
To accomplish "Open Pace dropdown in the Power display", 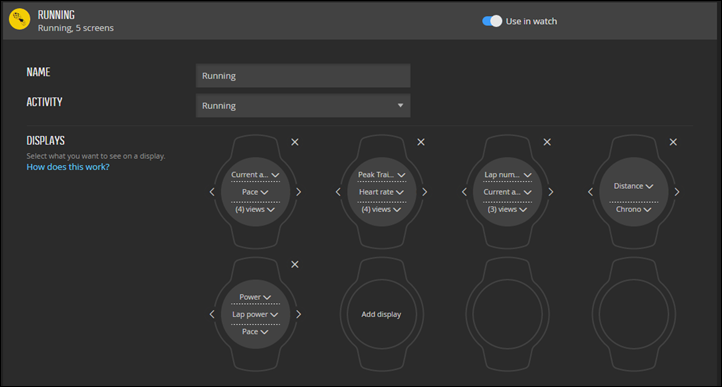I will 255,332.
